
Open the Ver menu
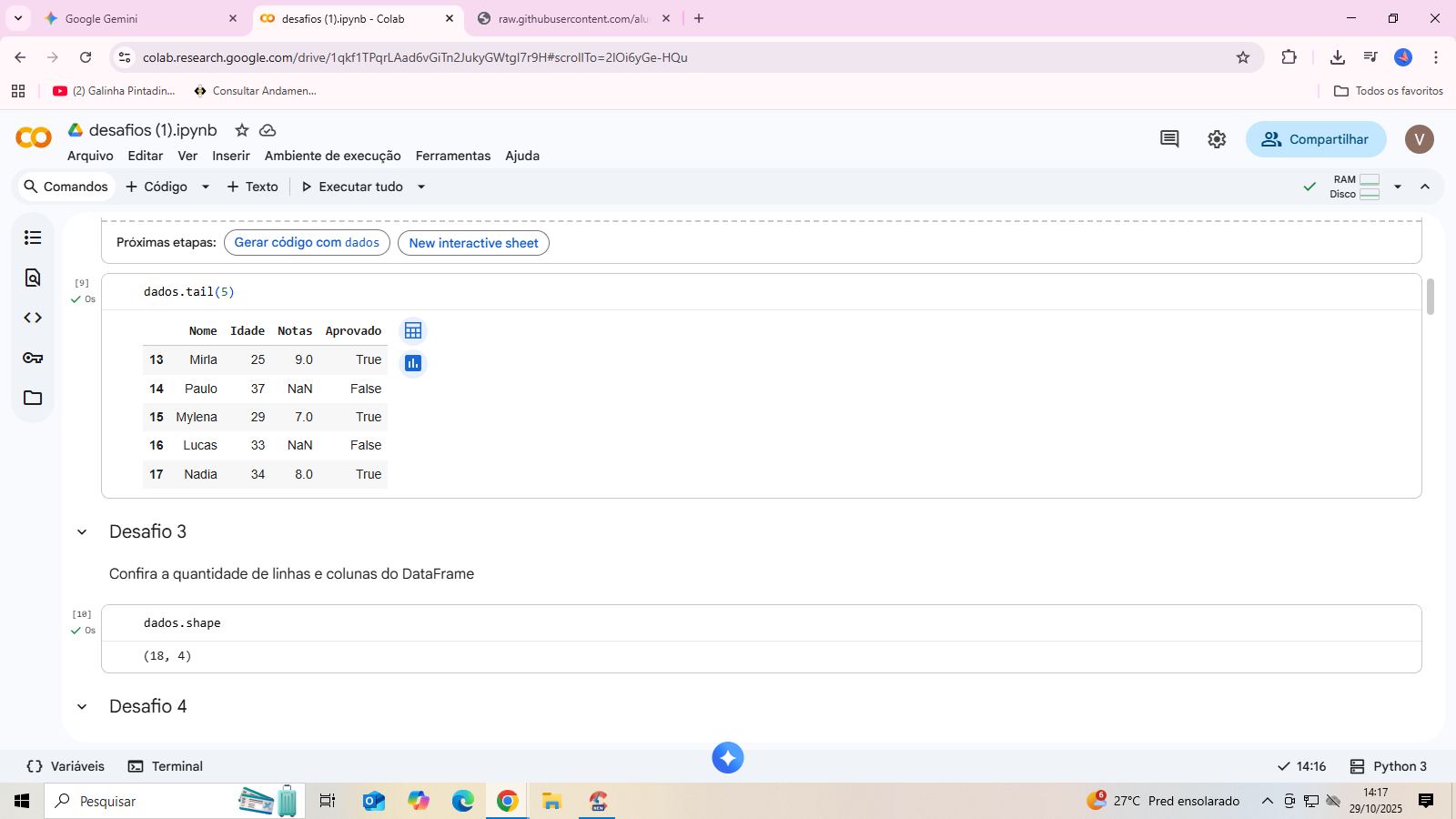pyautogui.click(x=187, y=156)
